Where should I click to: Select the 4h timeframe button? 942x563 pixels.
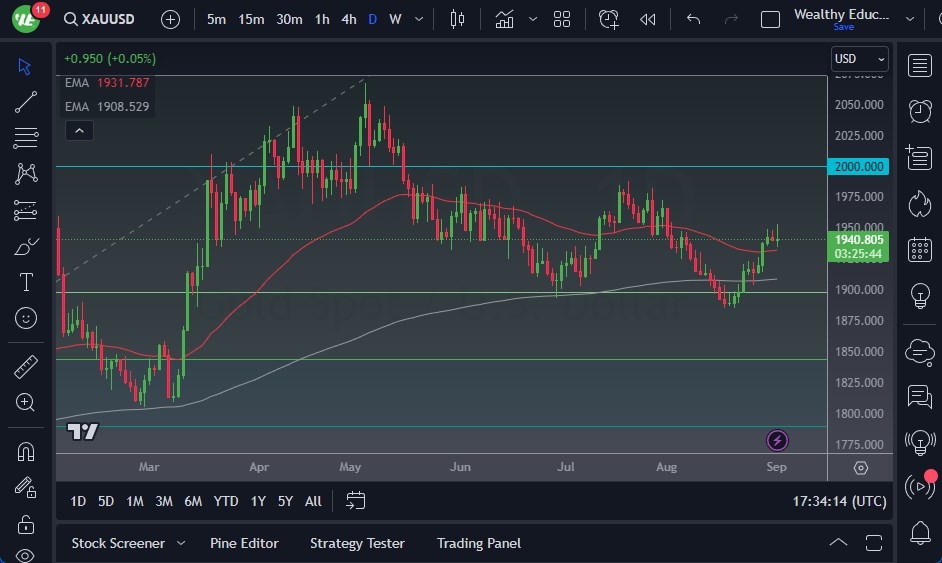348,19
